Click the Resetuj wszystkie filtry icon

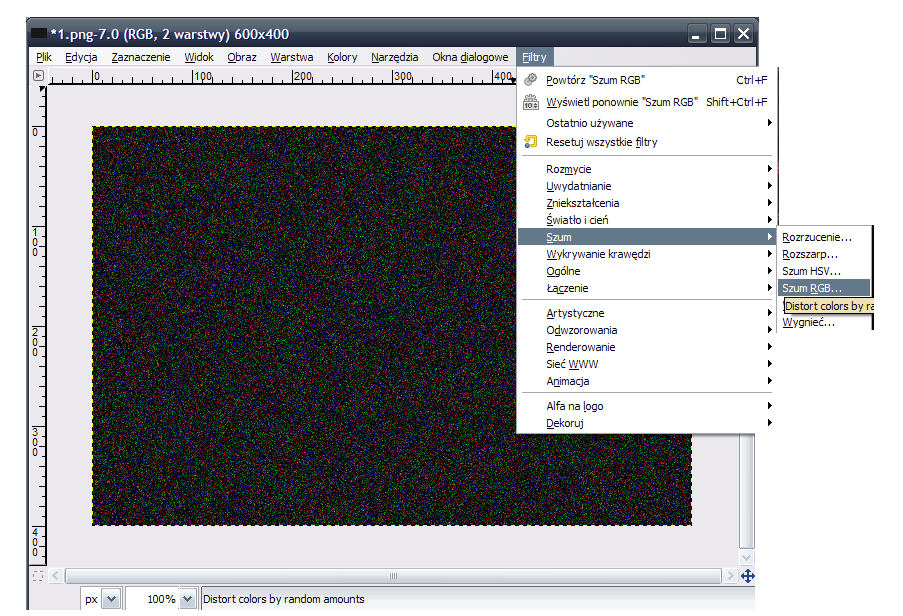click(x=531, y=142)
